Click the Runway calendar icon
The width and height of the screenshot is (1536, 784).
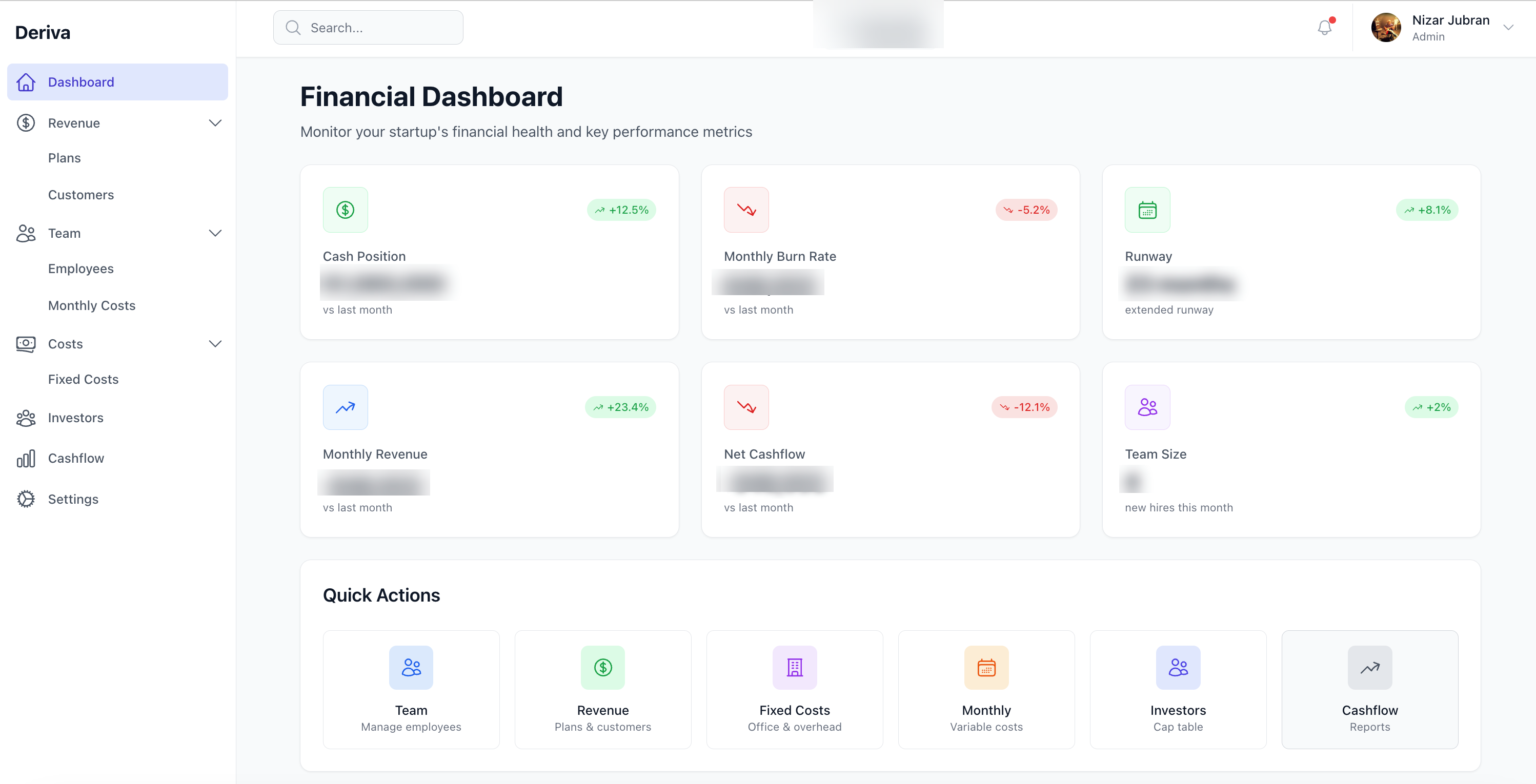[x=1147, y=210]
